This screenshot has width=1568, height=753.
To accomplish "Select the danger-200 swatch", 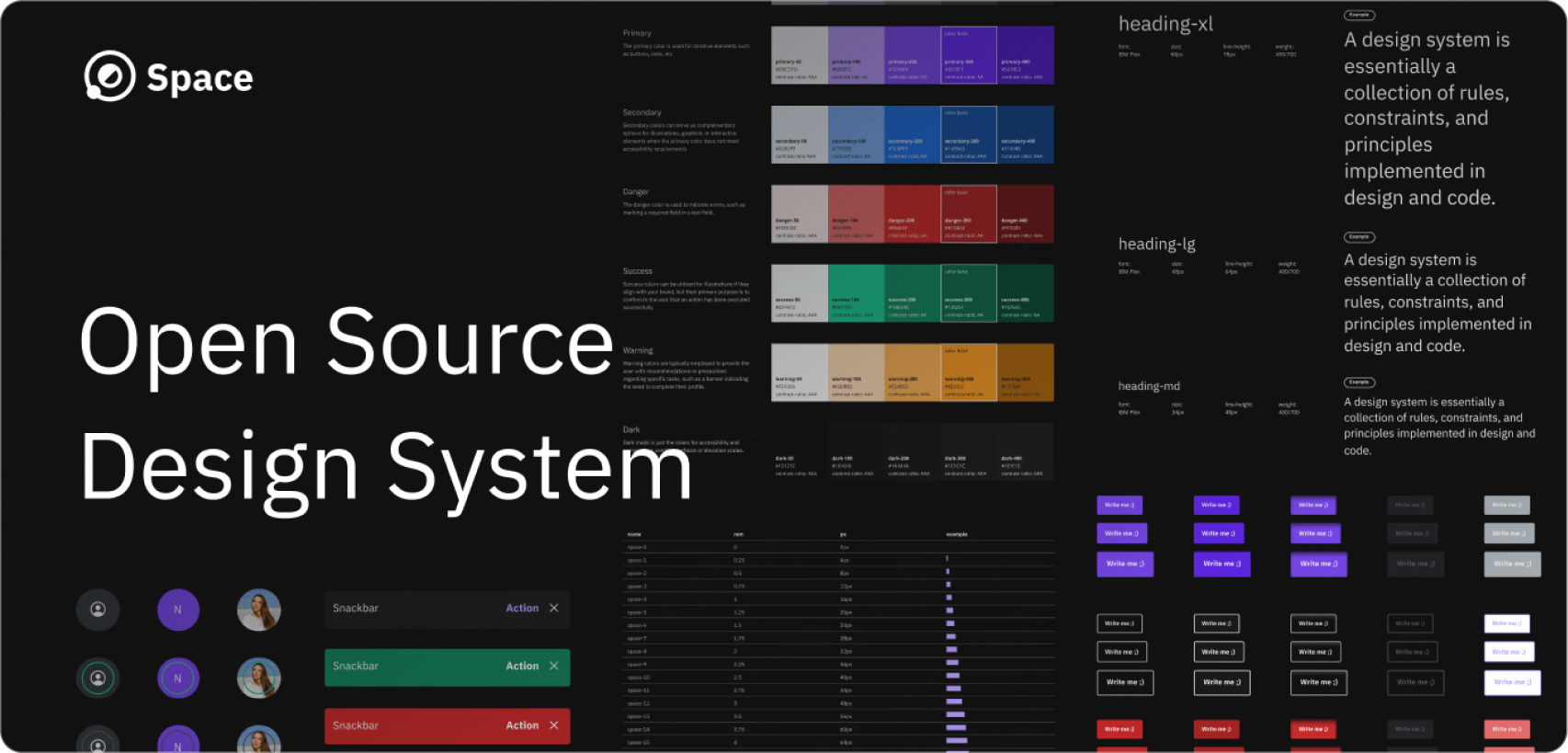I will [x=913, y=214].
